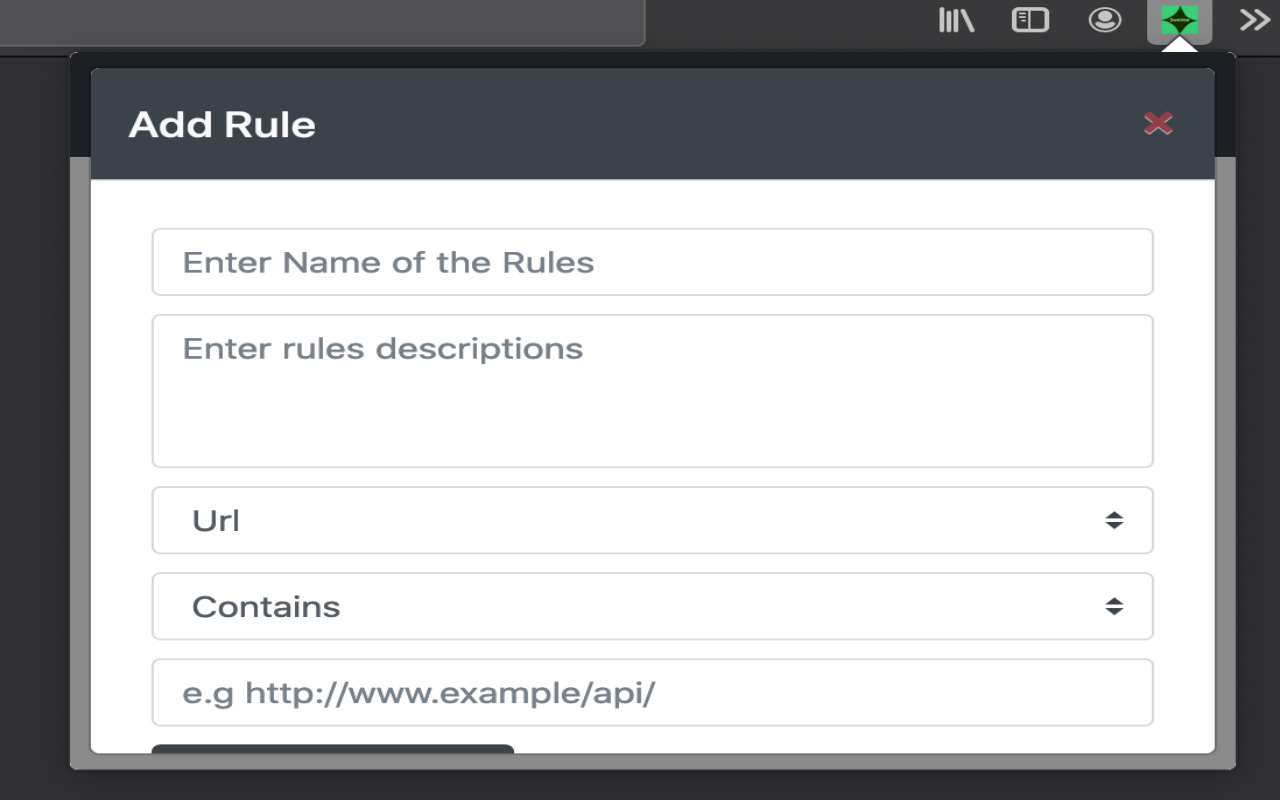This screenshot has width=1280, height=800.
Task: Click the Add Rule dialog title
Action: (222, 125)
